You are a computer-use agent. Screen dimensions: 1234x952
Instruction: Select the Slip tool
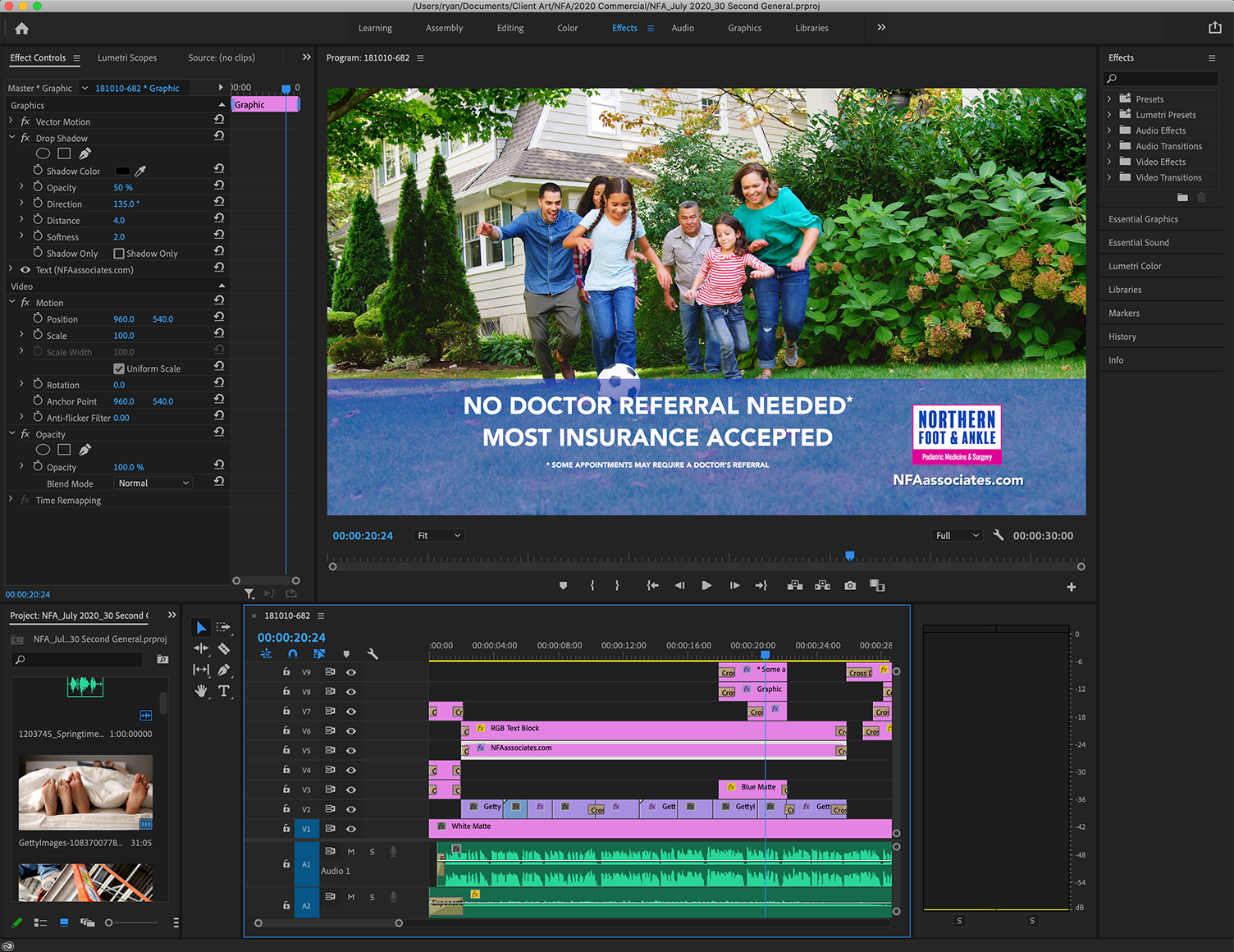(201, 670)
